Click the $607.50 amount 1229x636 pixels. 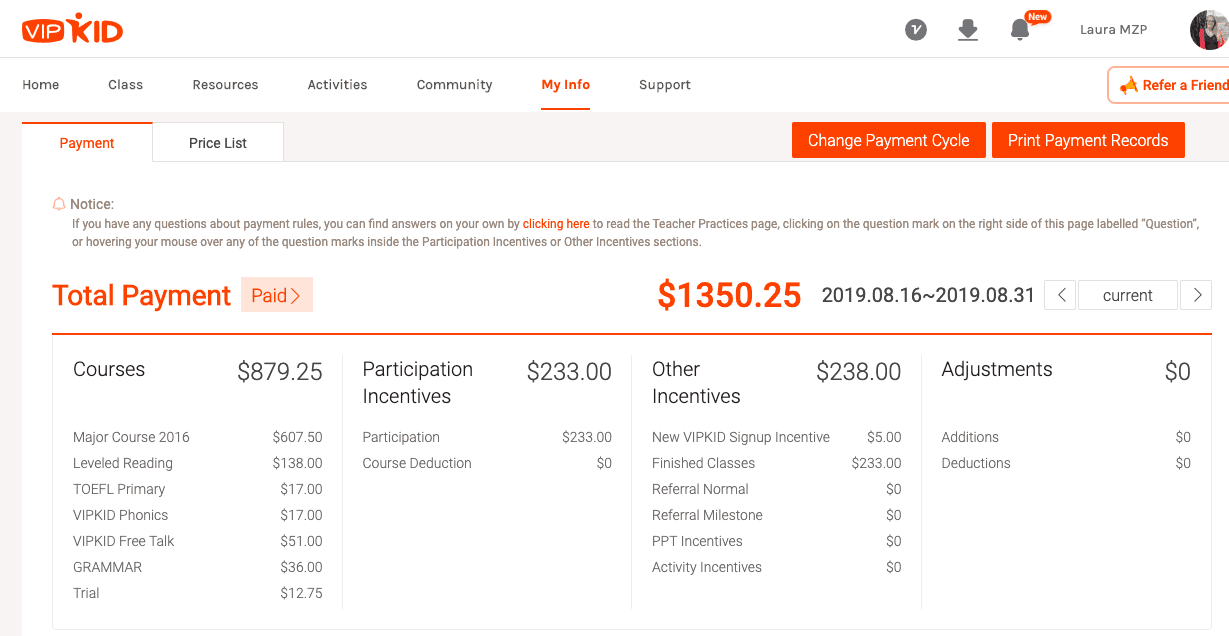(297, 437)
